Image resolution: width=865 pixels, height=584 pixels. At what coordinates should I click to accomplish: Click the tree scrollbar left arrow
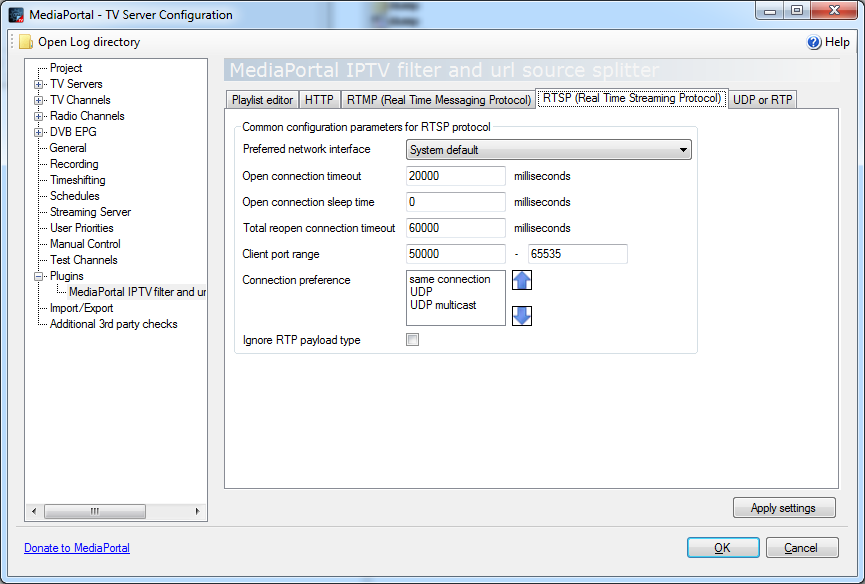34,511
